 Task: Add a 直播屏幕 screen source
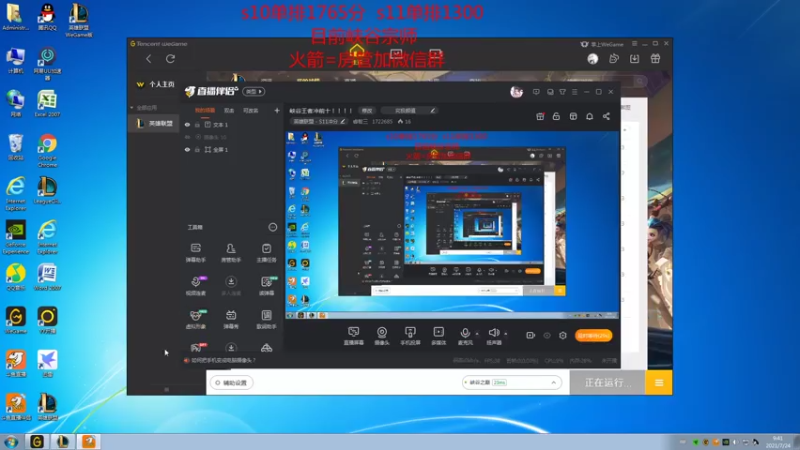[354, 336]
